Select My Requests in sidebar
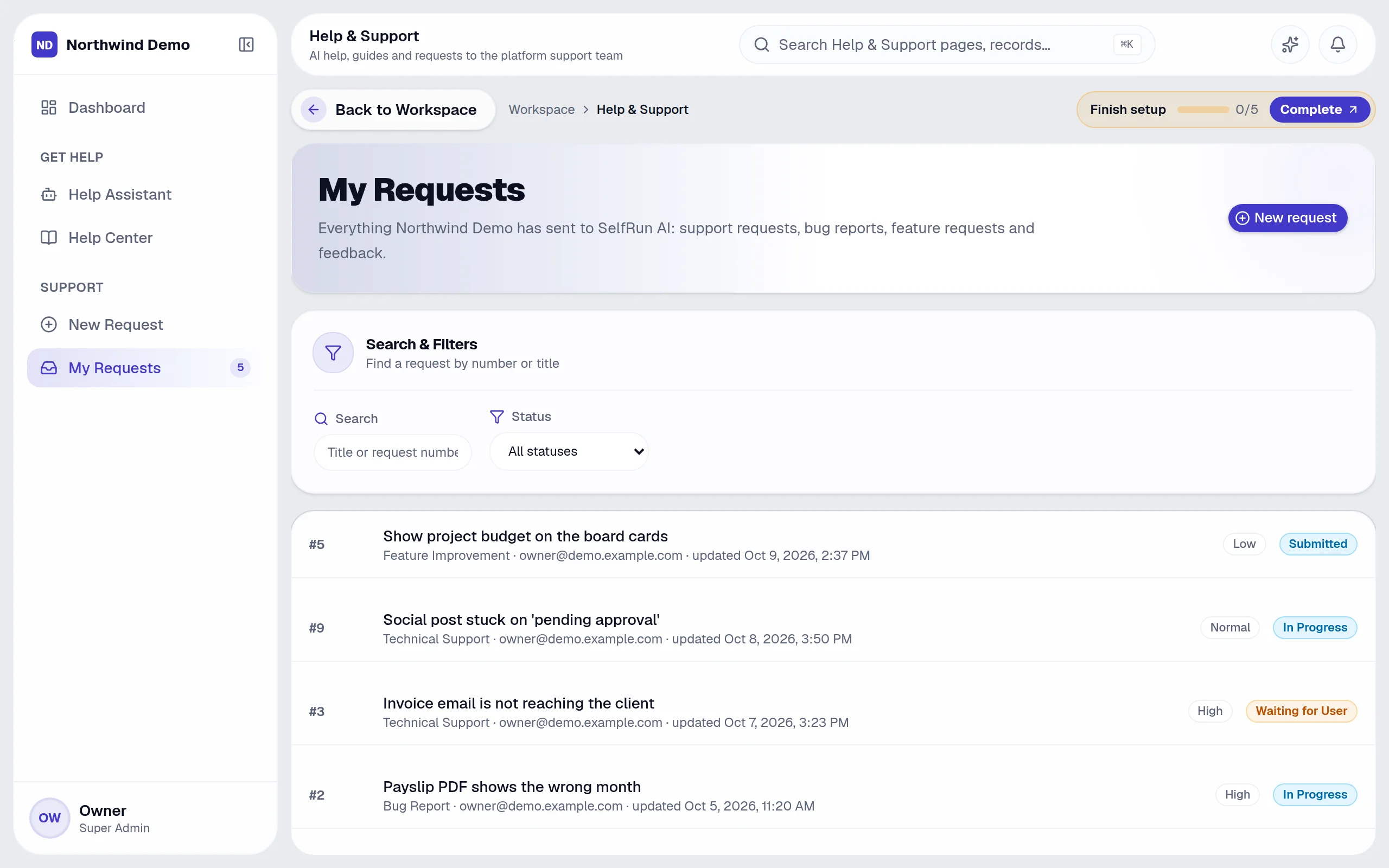The image size is (1389, 868). (146, 368)
